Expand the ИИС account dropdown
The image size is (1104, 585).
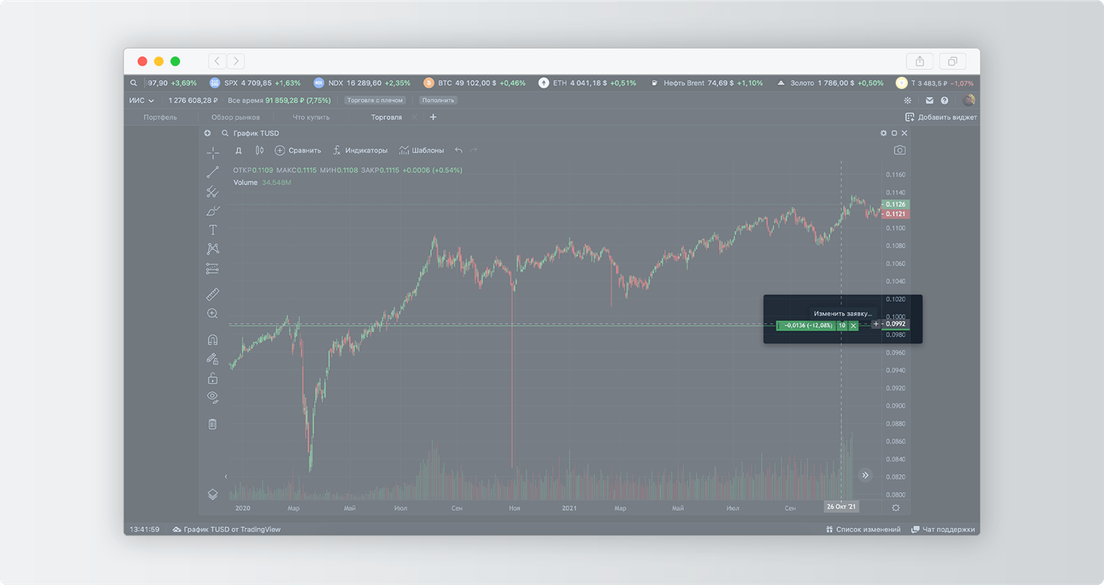pyautogui.click(x=142, y=100)
